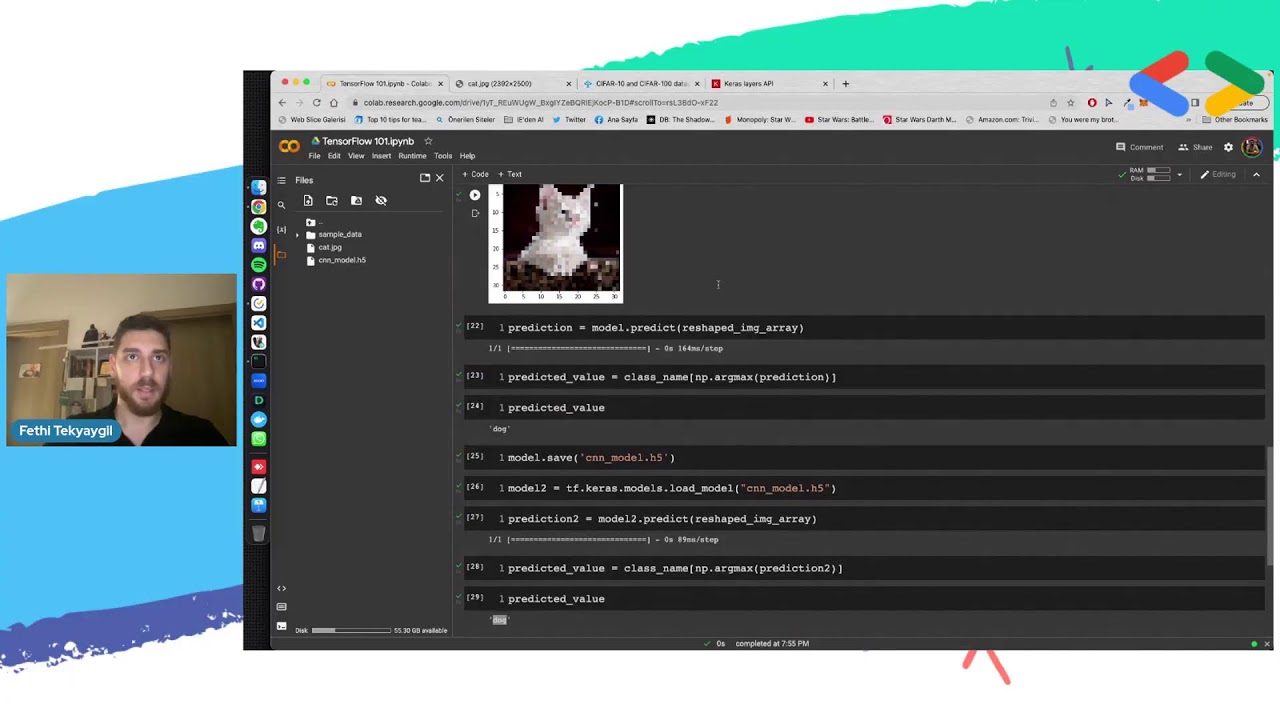The image size is (1280, 720).
Task: Open Discord in the Dock
Action: tap(258, 245)
